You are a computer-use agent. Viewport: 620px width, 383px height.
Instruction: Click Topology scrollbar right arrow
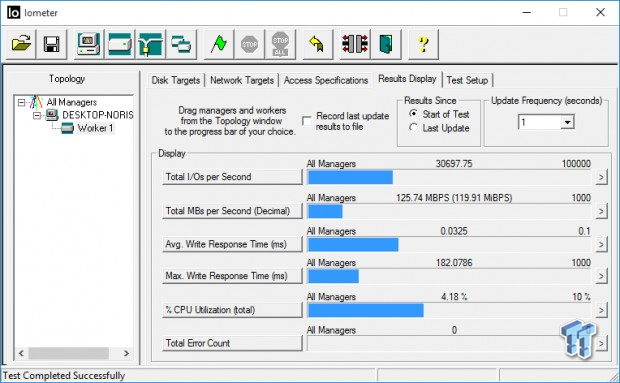tap(126, 353)
